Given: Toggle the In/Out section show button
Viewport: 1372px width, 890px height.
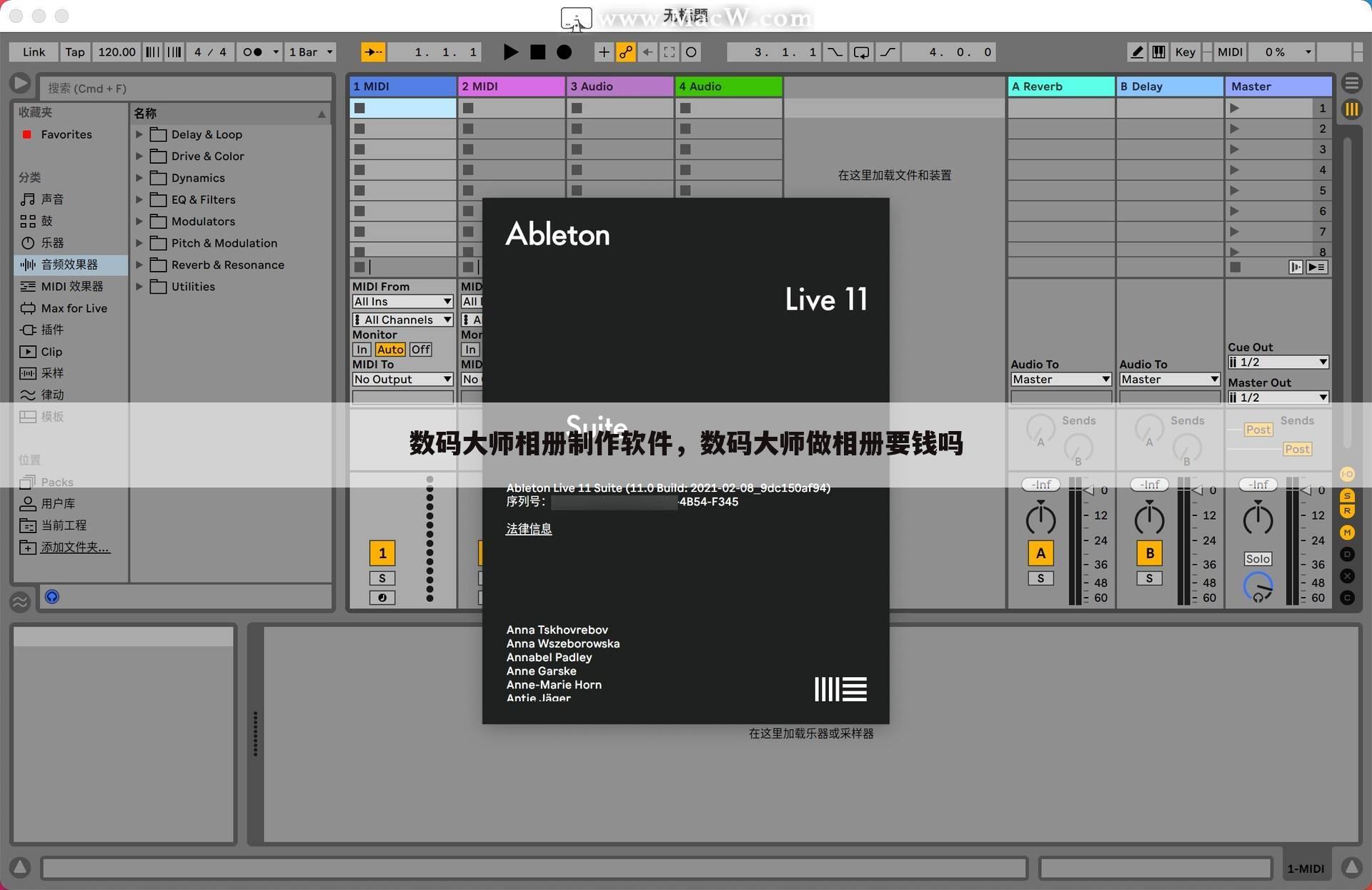Looking at the screenshot, I should tap(1347, 475).
